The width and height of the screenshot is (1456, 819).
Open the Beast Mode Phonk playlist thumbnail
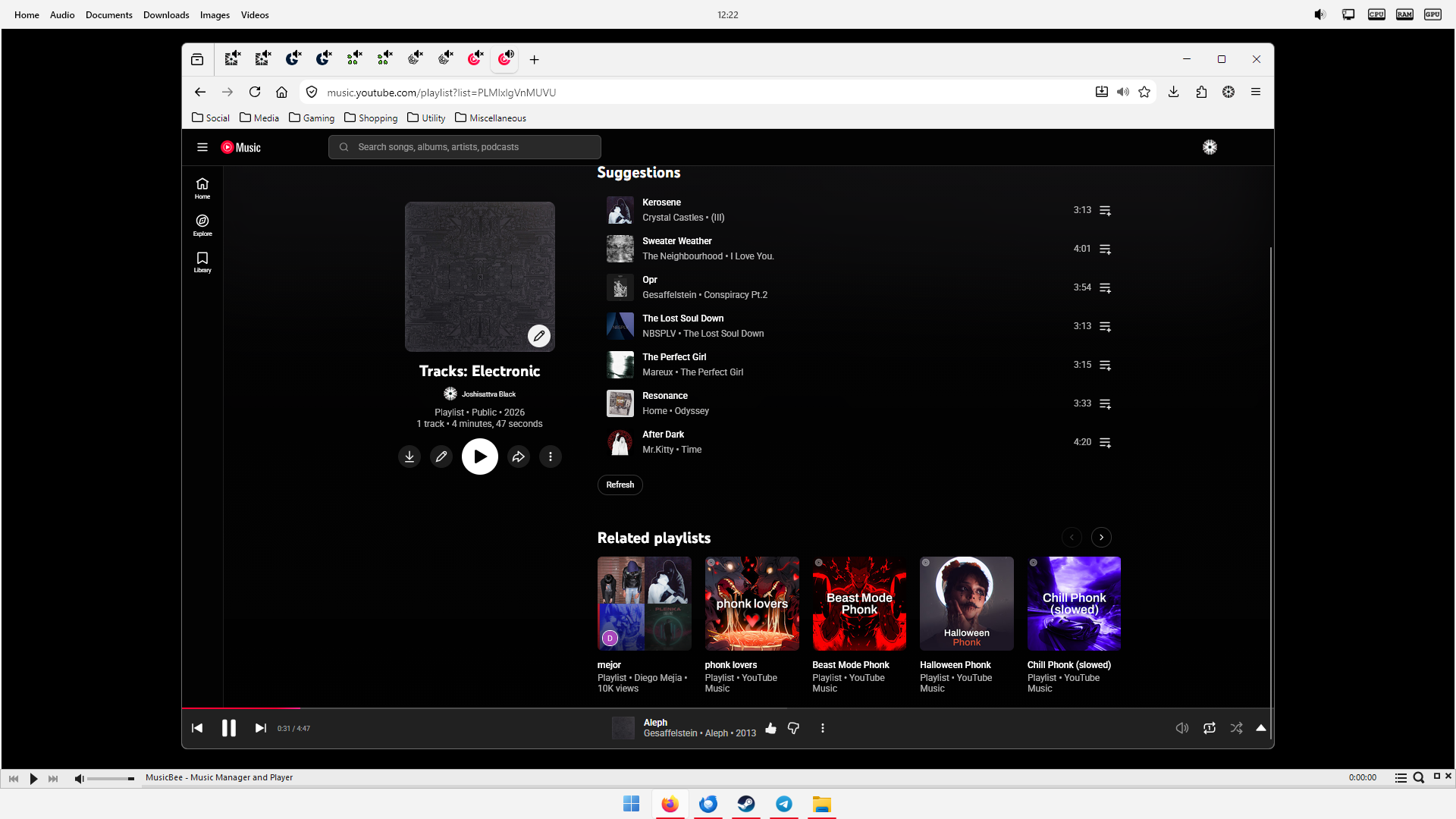pyautogui.click(x=859, y=604)
